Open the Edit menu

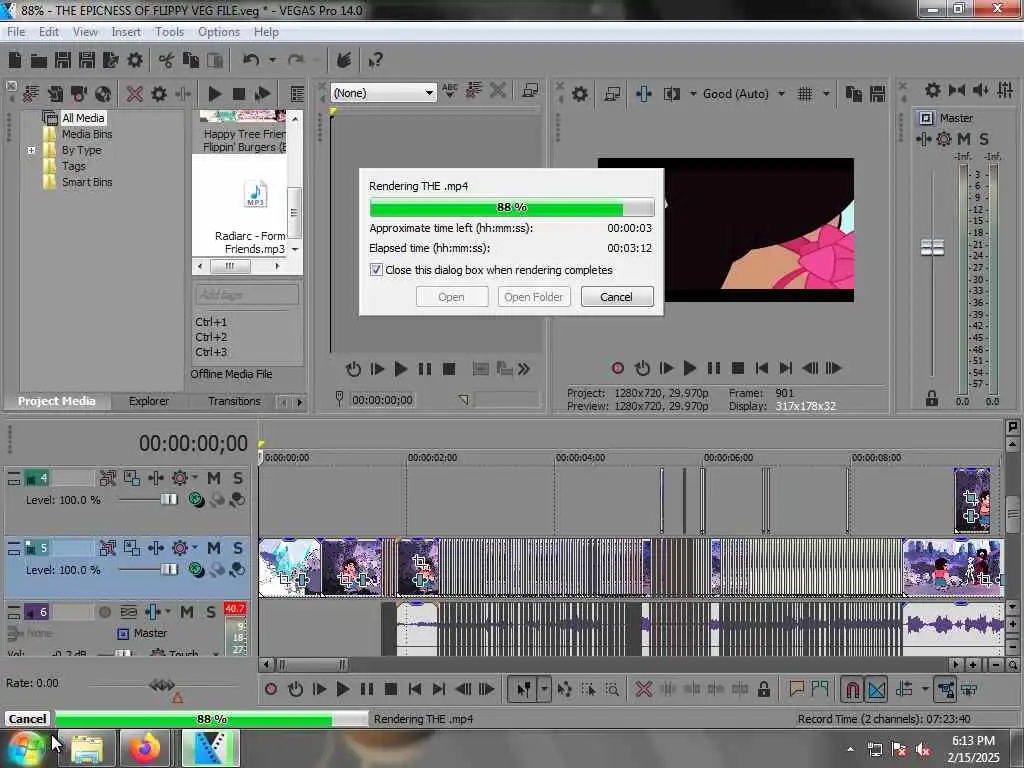pyautogui.click(x=48, y=32)
